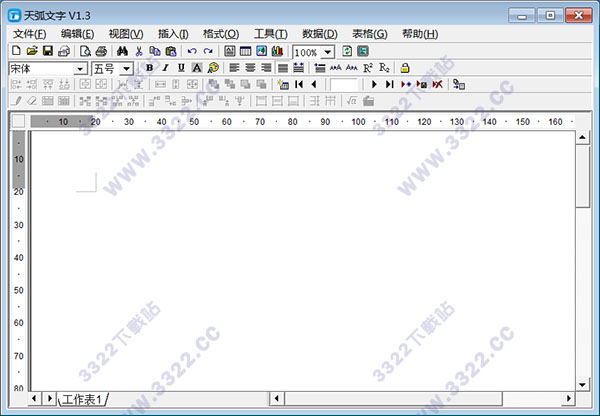
Task: Click the bulleted list icon
Action: click(x=320, y=68)
